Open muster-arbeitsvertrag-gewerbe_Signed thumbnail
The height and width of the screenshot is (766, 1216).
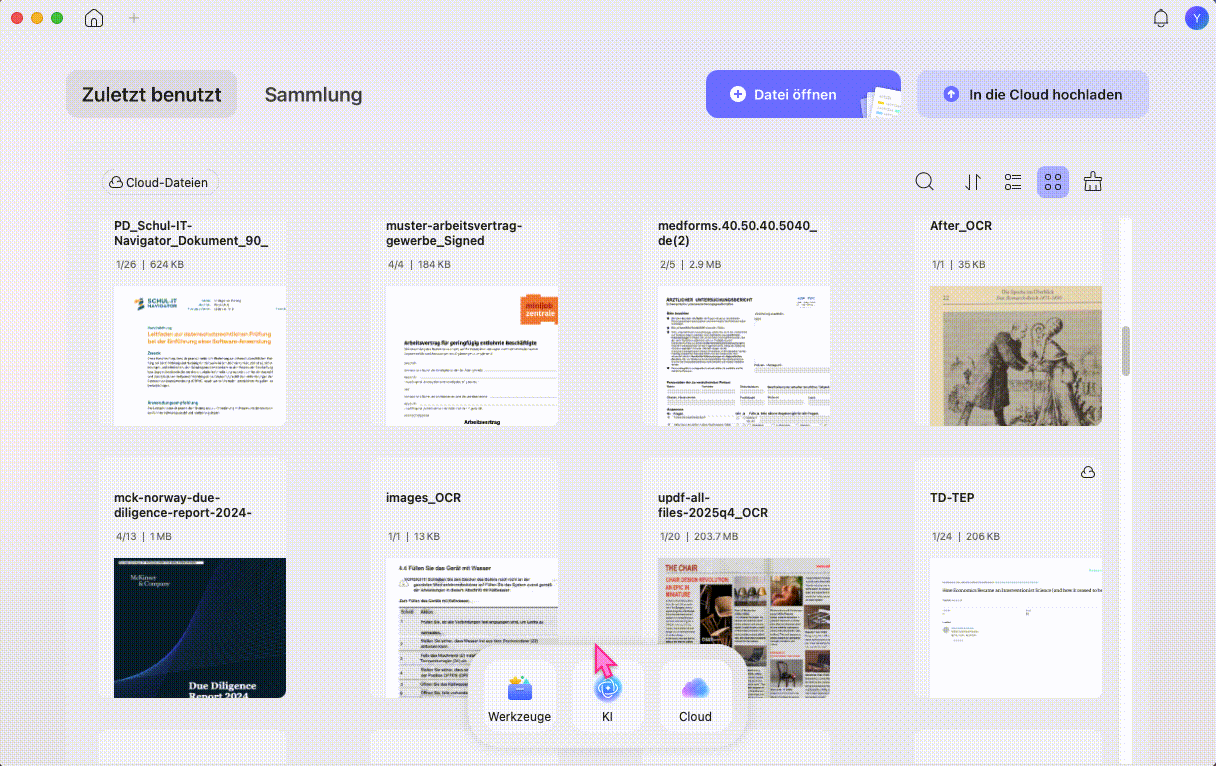coord(472,356)
